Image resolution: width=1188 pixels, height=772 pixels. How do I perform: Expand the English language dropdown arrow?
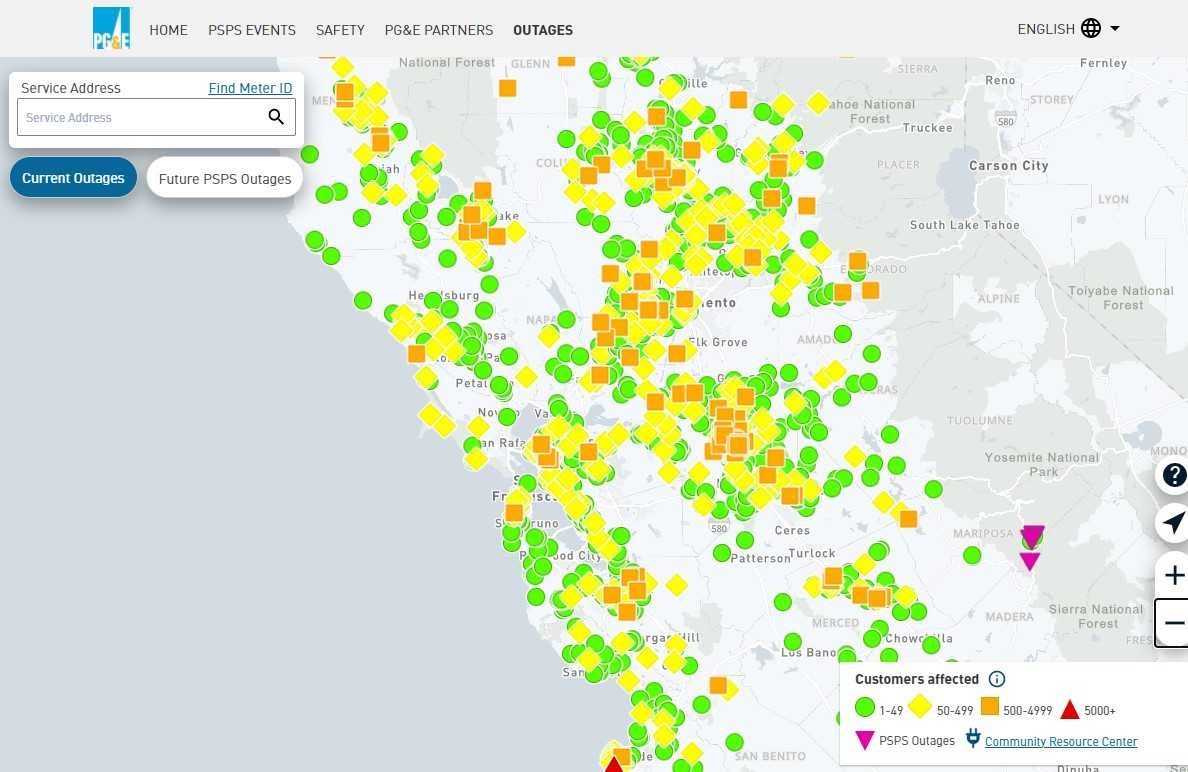click(x=1115, y=29)
